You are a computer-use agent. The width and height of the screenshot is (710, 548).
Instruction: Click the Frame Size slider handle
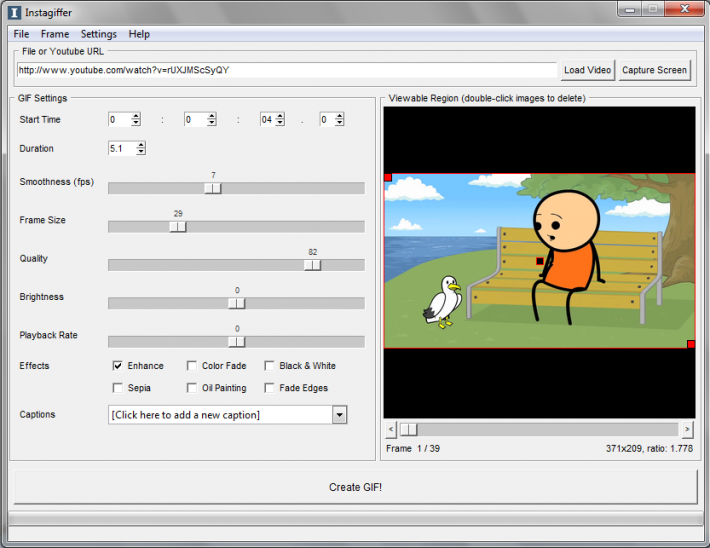click(178, 226)
